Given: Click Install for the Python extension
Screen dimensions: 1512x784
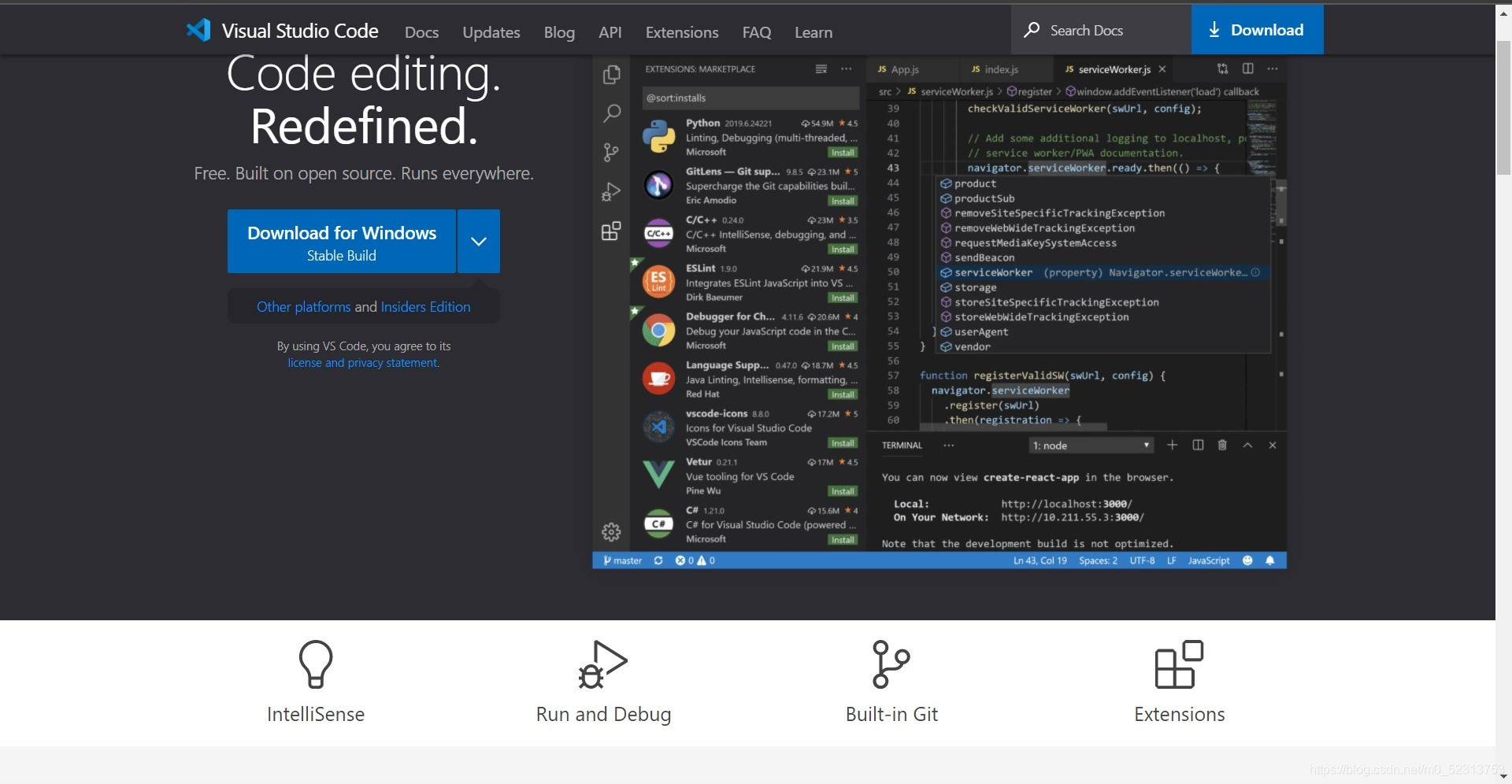Looking at the screenshot, I should [843, 153].
